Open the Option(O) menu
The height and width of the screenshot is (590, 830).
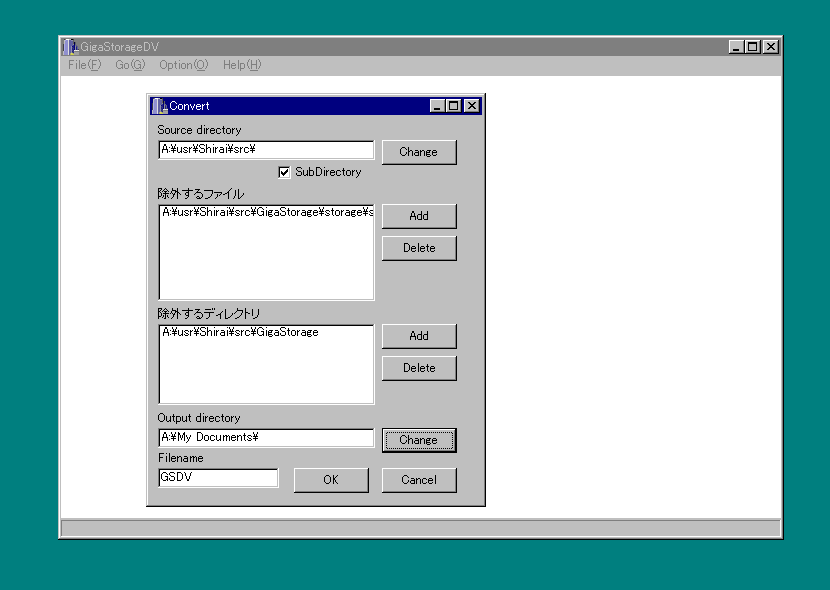click(x=184, y=65)
